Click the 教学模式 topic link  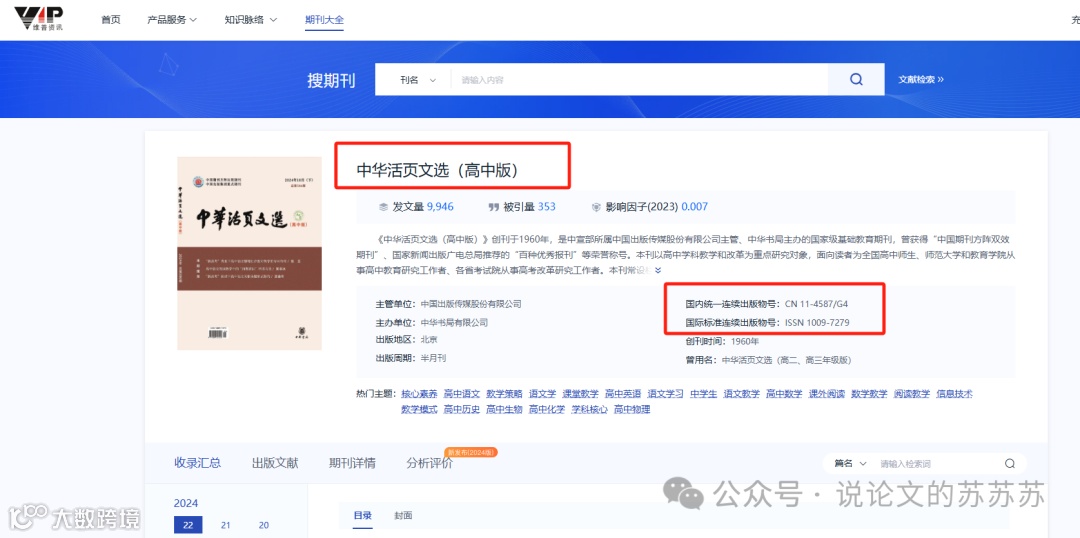pos(419,409)
